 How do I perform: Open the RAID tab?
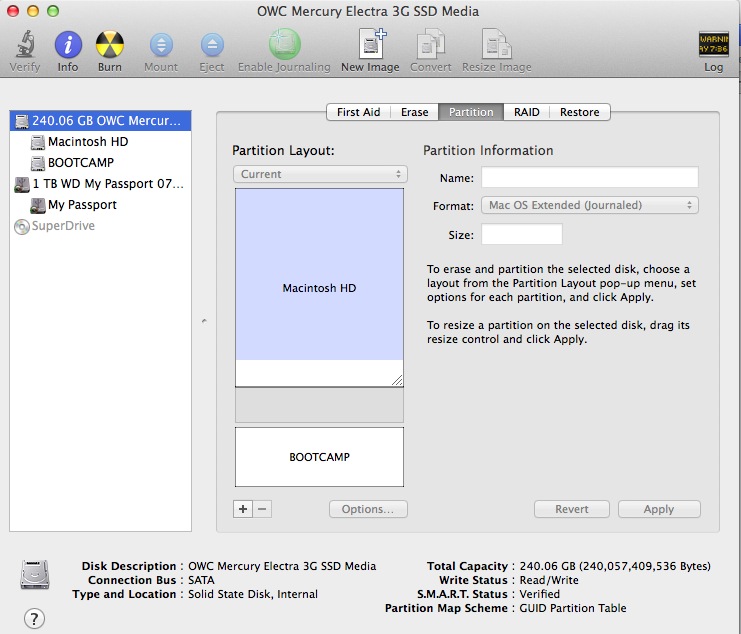(x=527, y=112)
